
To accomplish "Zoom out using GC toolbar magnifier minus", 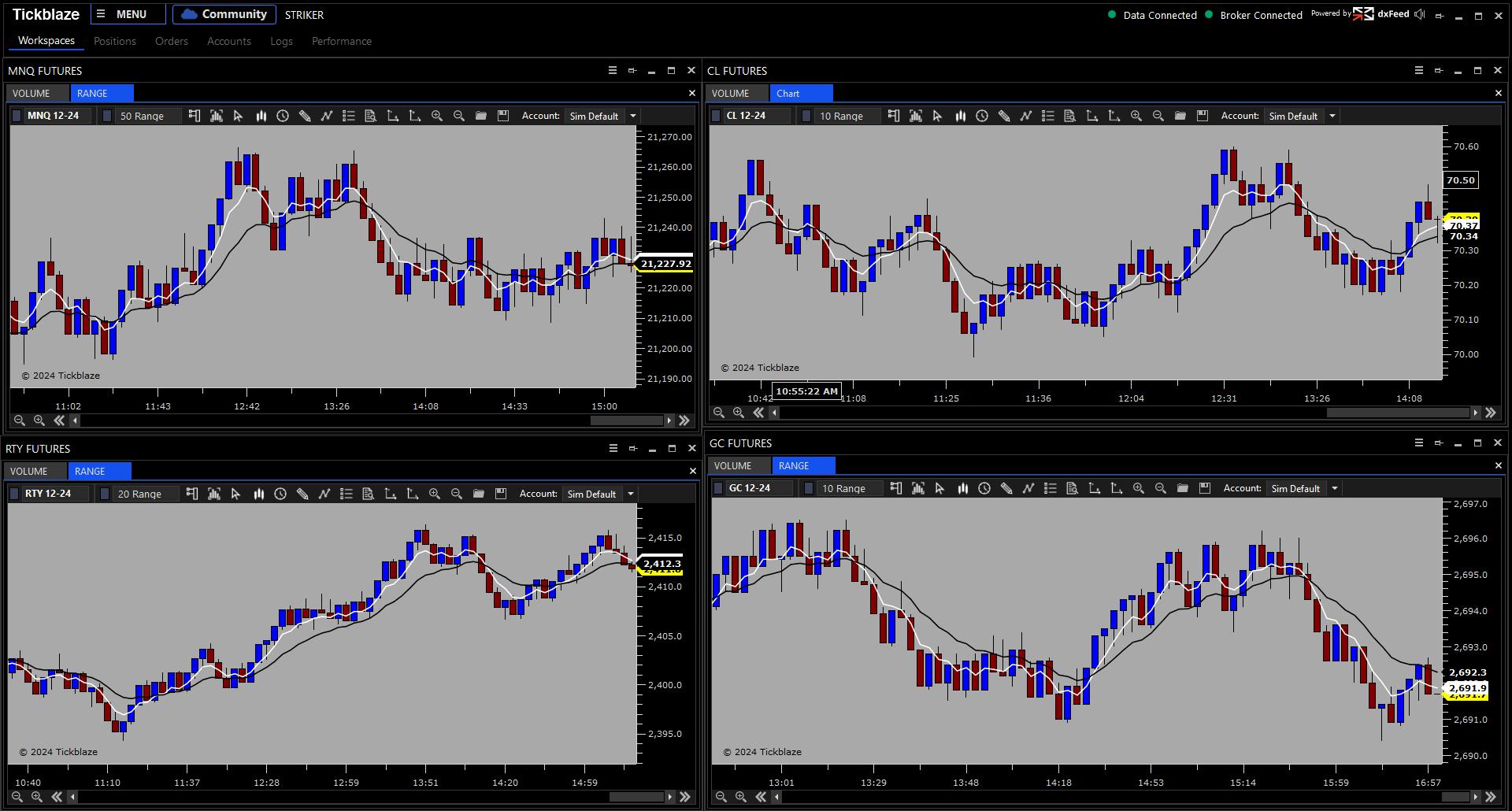I will 1161,488.
